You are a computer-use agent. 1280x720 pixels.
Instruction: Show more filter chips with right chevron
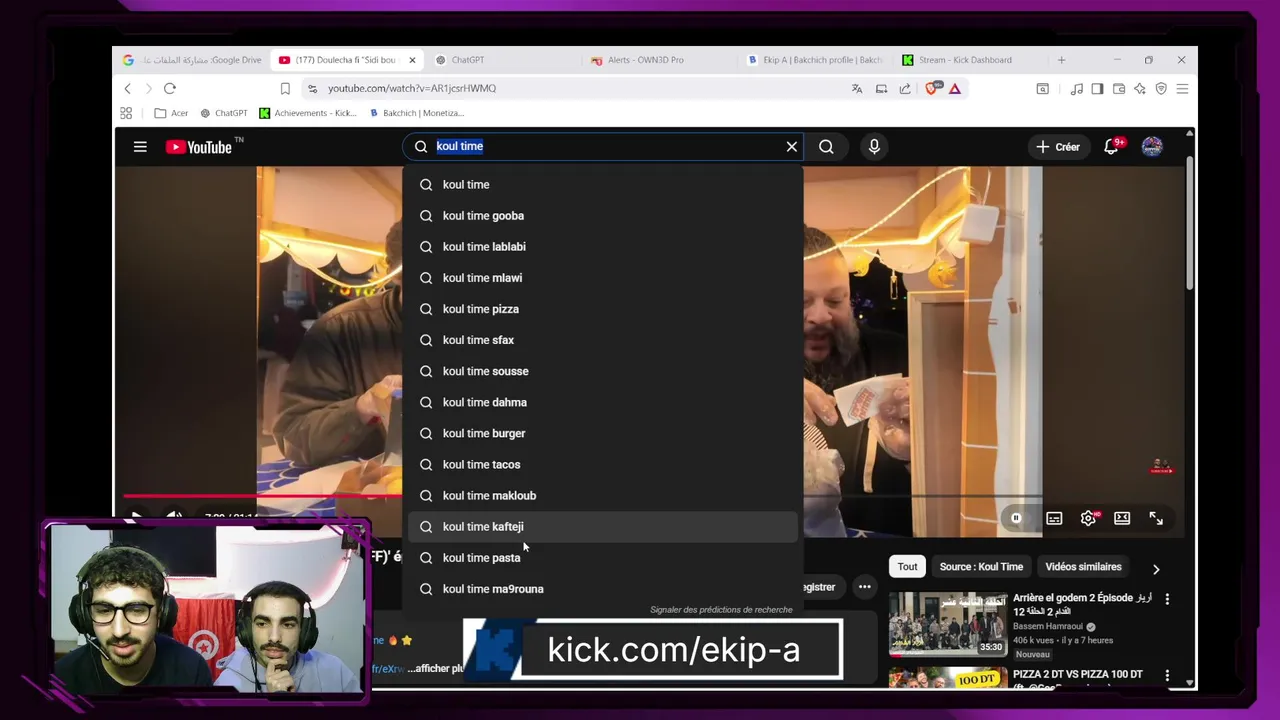point(1156,569)
